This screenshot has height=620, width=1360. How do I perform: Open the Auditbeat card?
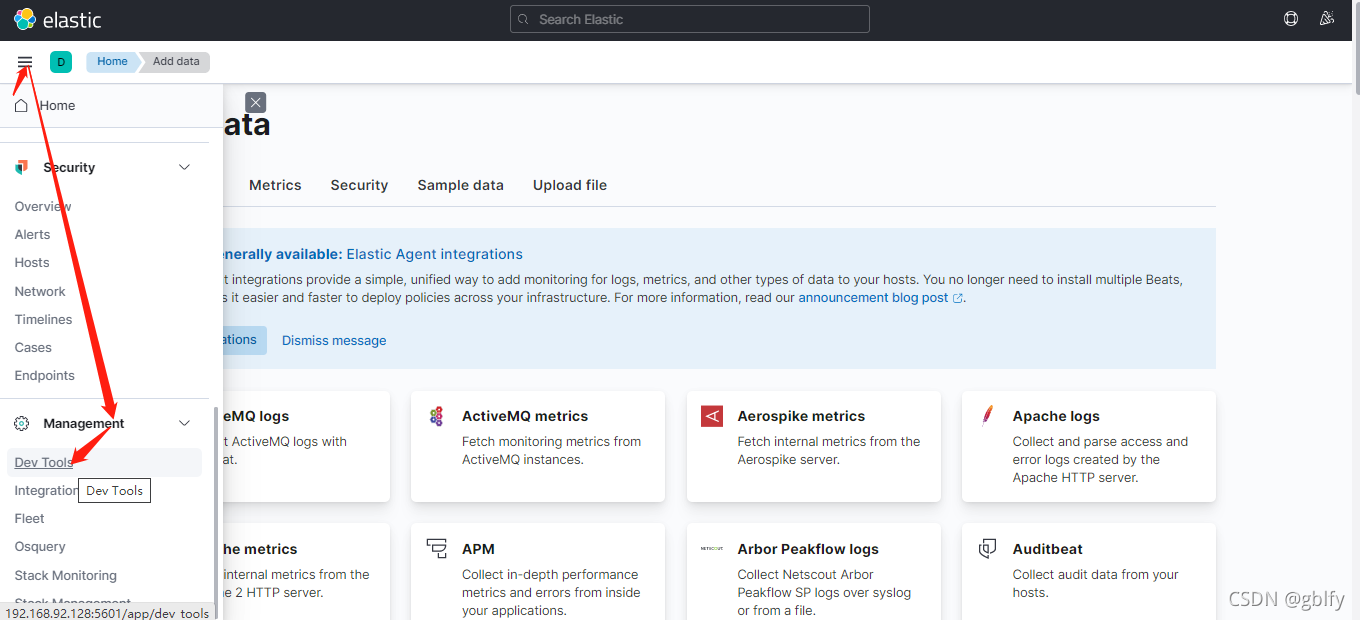tap(1089, 572)
